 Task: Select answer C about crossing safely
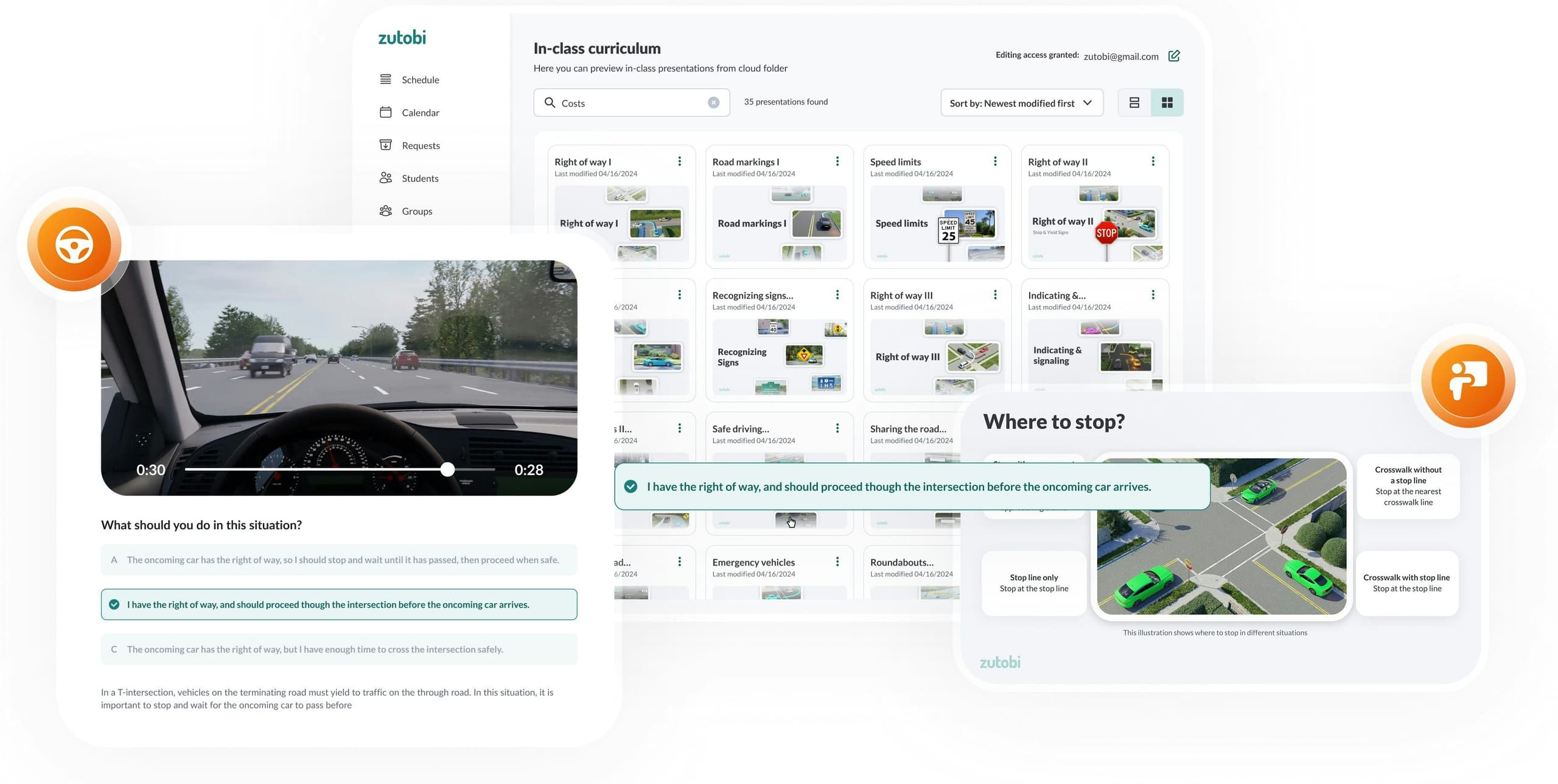pyautogui.click(x=339, y=649)
